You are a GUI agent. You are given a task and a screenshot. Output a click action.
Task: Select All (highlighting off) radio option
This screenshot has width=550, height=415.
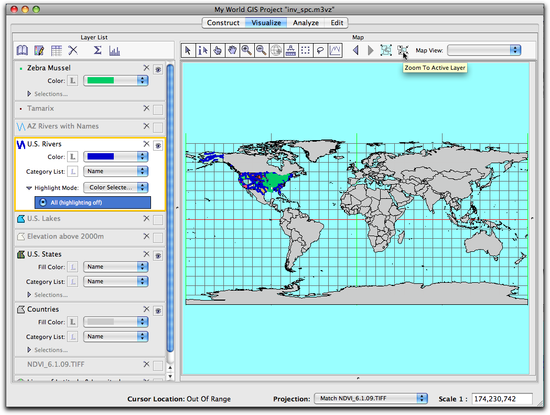(93, 202)
